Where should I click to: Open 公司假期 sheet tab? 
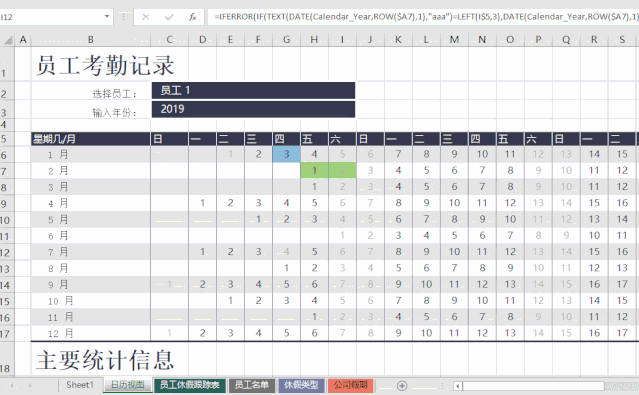(x=350, y=385)
